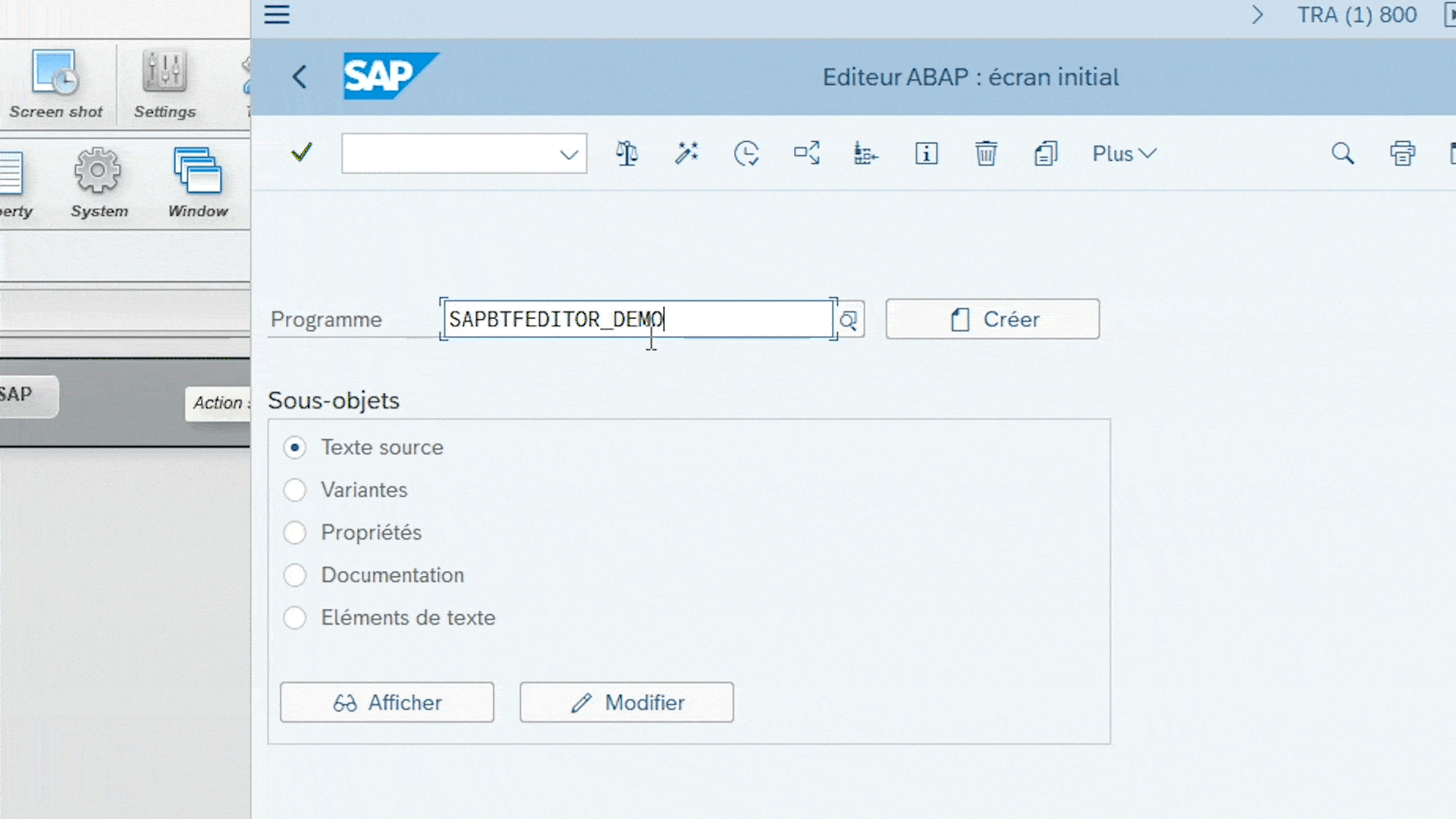The width and height of the screenshot is (1456, 819).
Task: Open the where-used list arrows icon
Action: 807,153
